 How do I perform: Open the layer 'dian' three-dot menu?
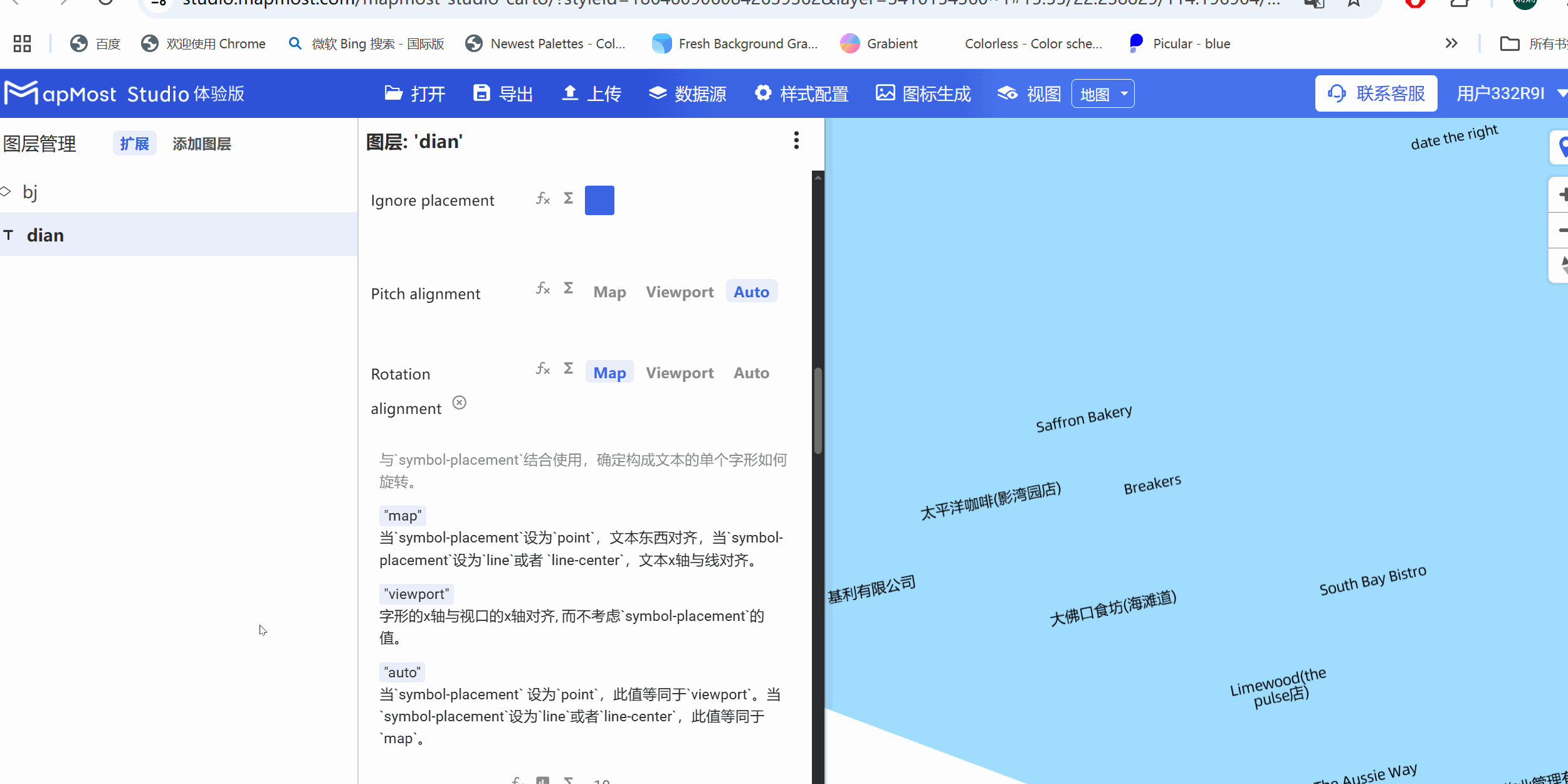[795, 140]
